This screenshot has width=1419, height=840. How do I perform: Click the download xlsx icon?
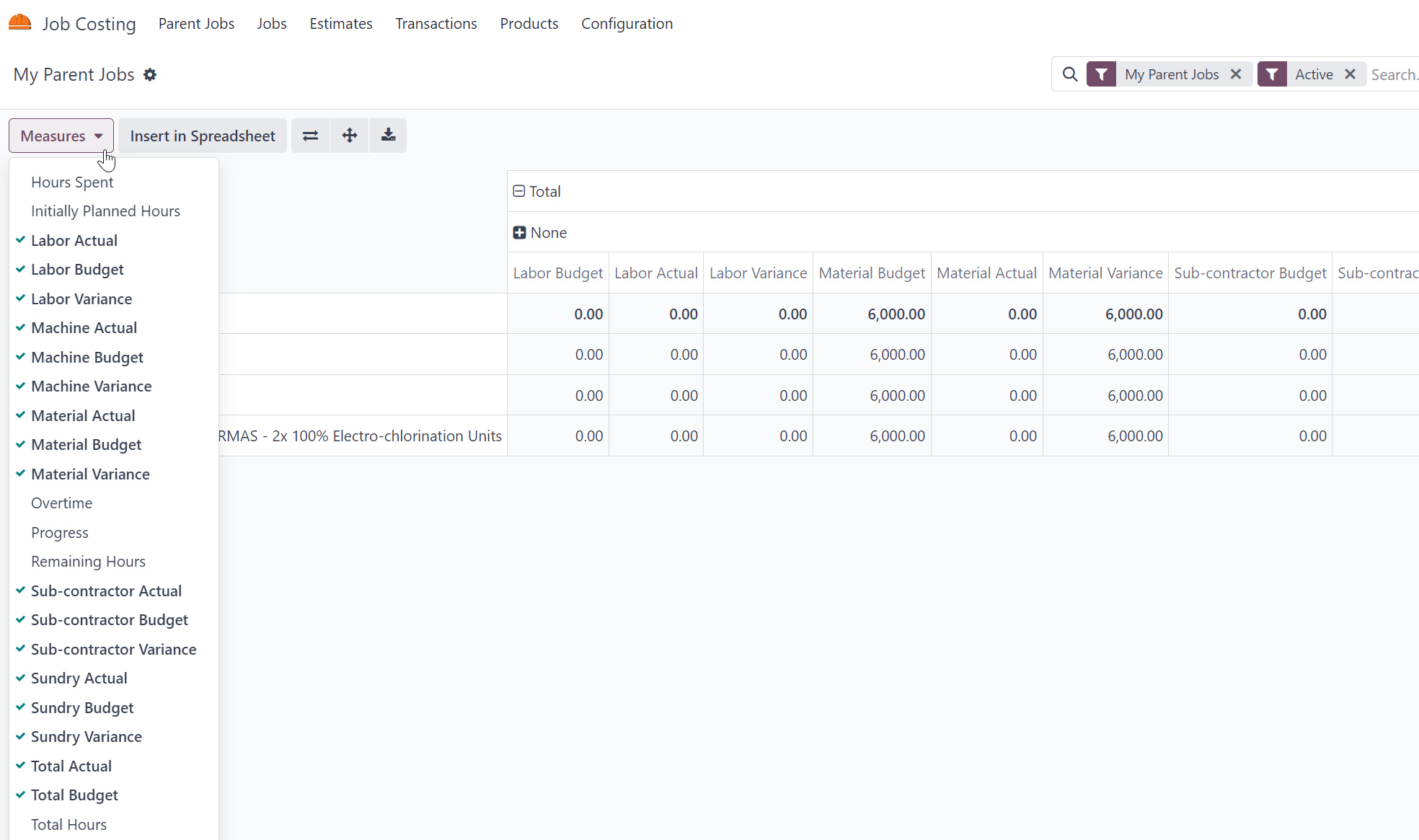pos(388,136)
